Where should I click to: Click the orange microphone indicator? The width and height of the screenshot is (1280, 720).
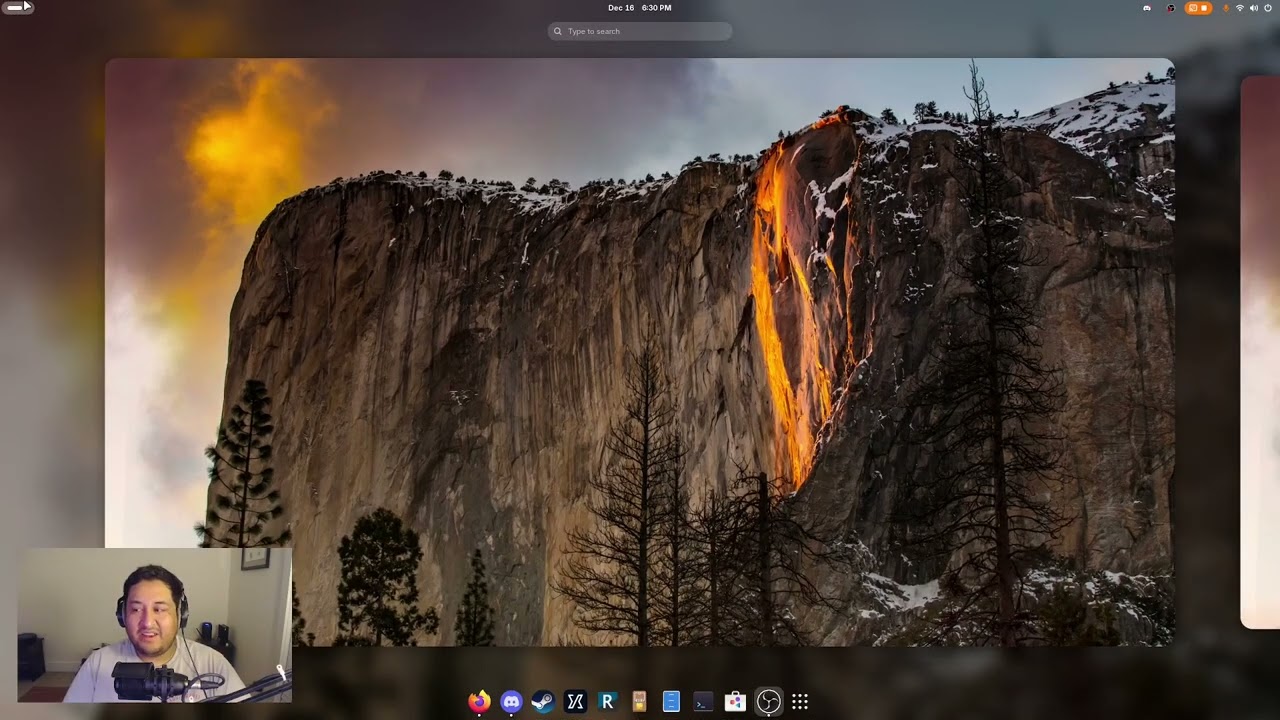coord(1226,8)
